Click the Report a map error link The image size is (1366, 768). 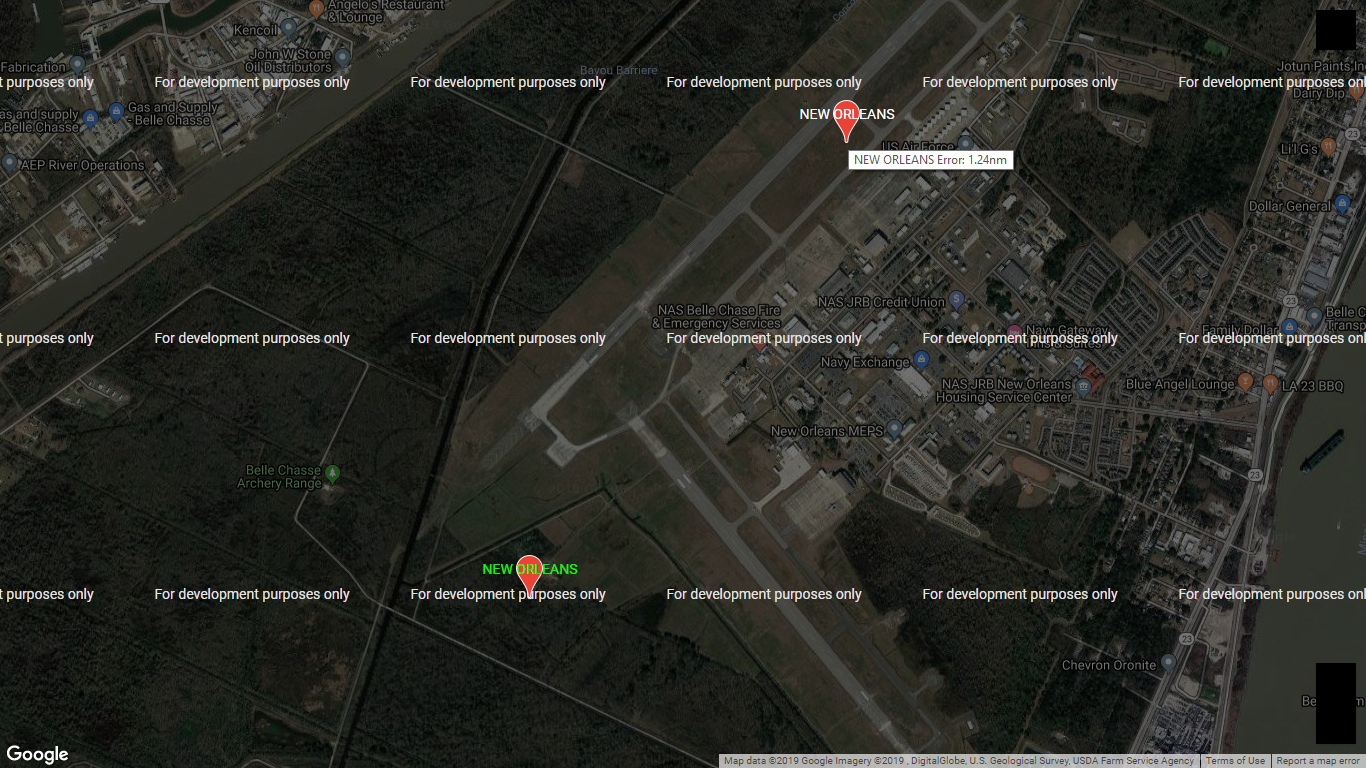[1318, 761]
